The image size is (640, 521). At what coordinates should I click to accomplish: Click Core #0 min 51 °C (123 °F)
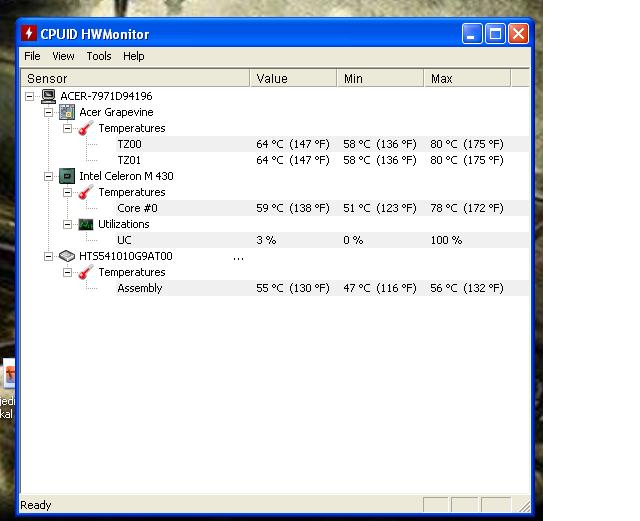(380, 208)
